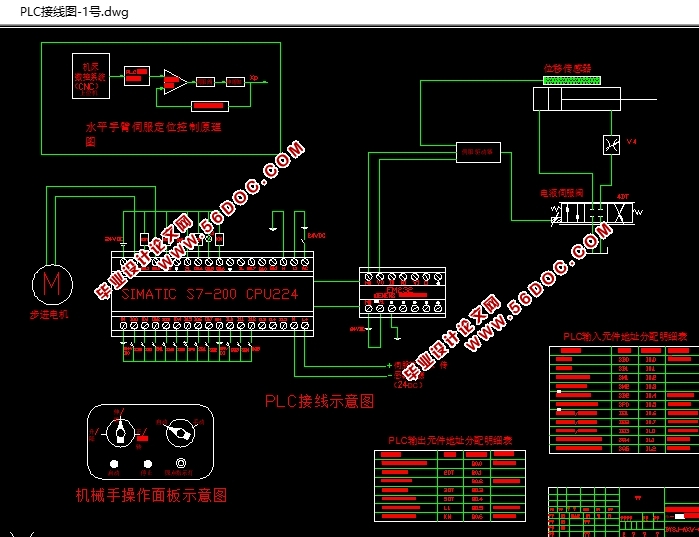The image size is (699, 537).
Task: Click the white stop pushbutton 停止
Action: [148, 464]
